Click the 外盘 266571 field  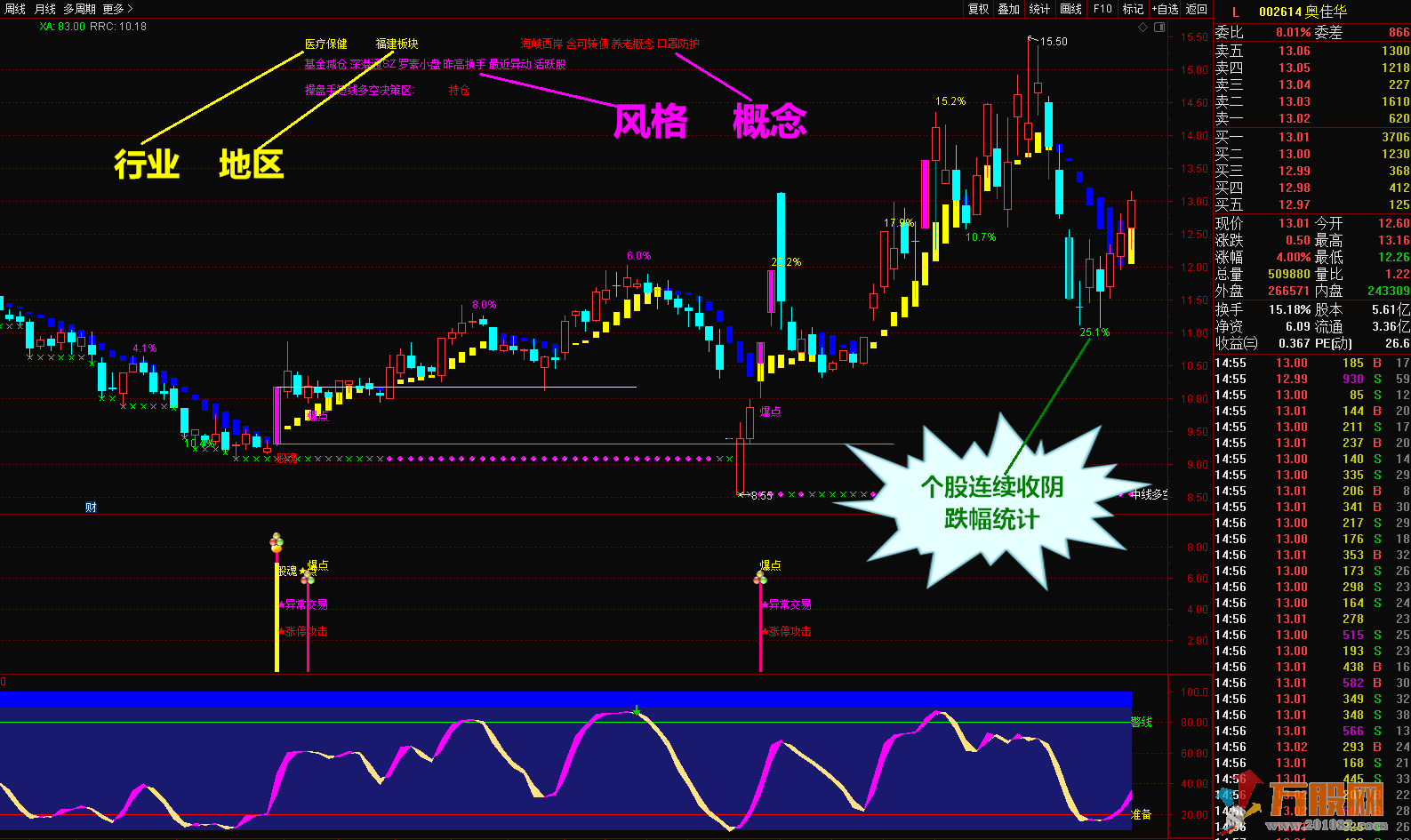pos(1263,291)
